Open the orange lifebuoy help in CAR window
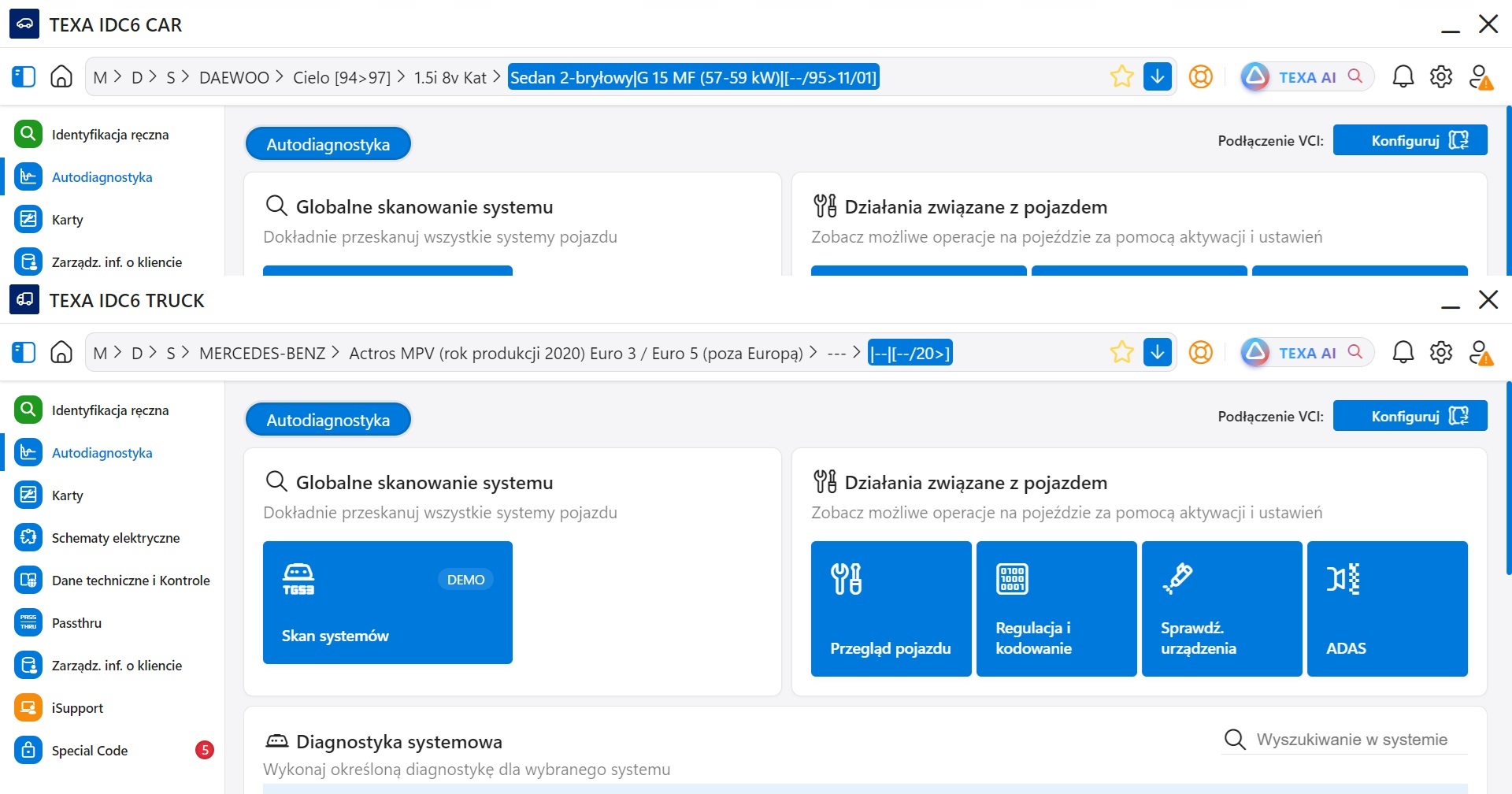This screenshot has width=1512, height=794. (x=1200, y=76)
